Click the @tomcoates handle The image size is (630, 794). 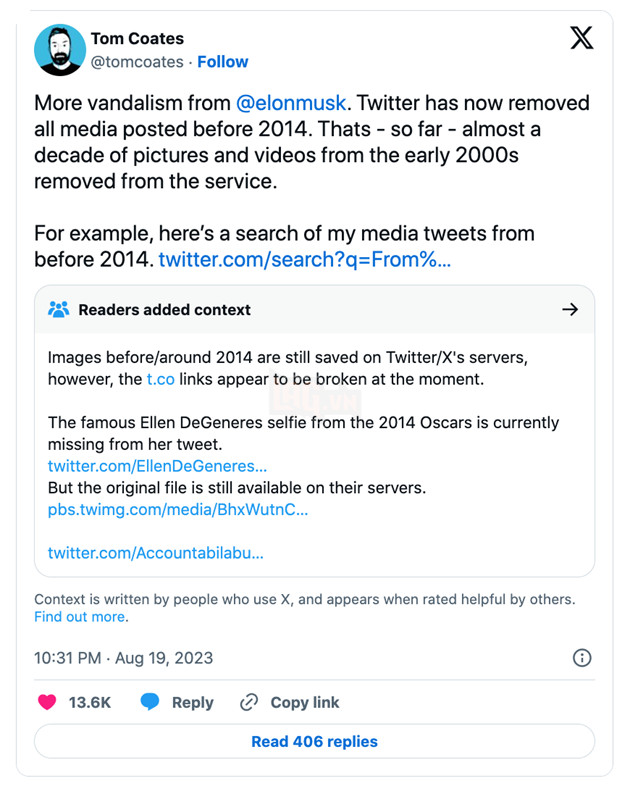[137, 62]
